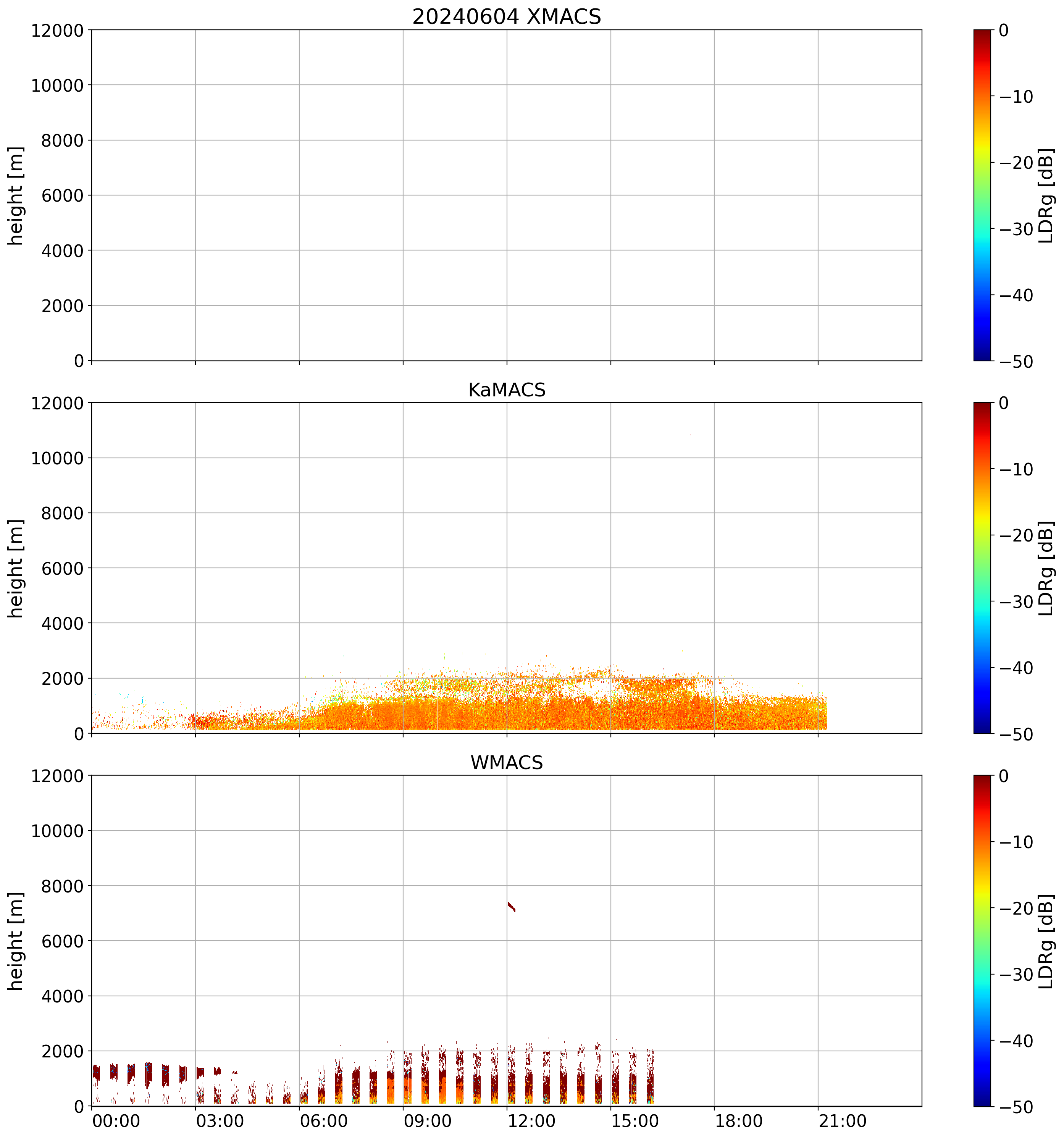The height and width of the screenshot is (1138, 1064).
Task: Click the WMACS height [m] axis label
Action: (x=15, y=941)
